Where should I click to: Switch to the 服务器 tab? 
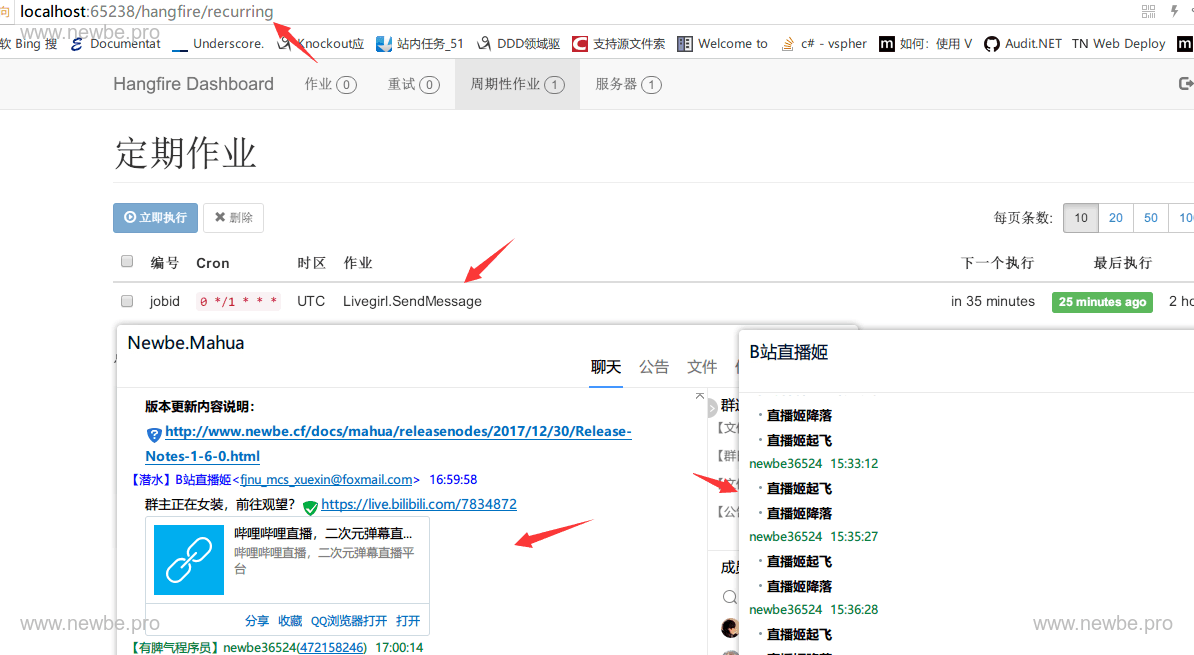(x=627, y=84)
